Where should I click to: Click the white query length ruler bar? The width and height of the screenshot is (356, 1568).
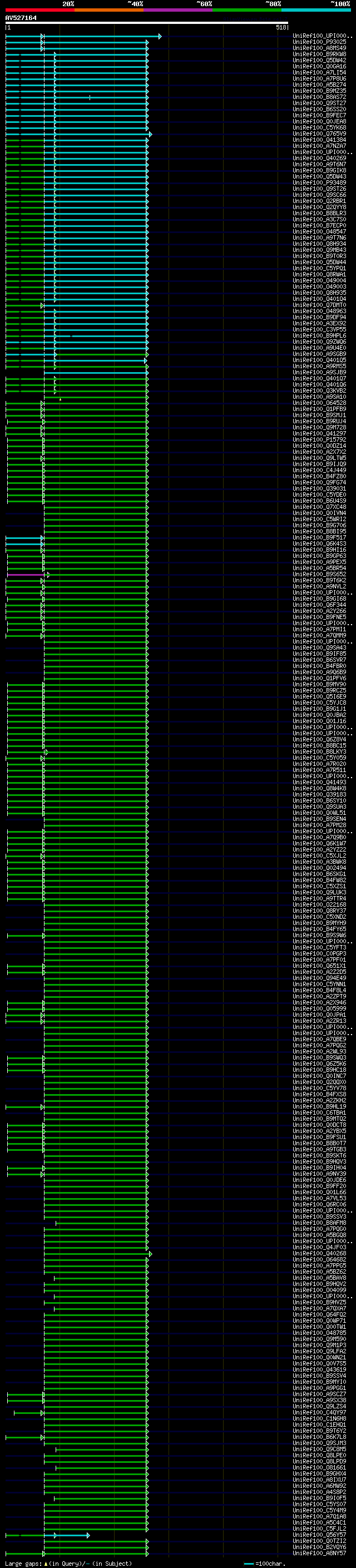tap(147, 23)
